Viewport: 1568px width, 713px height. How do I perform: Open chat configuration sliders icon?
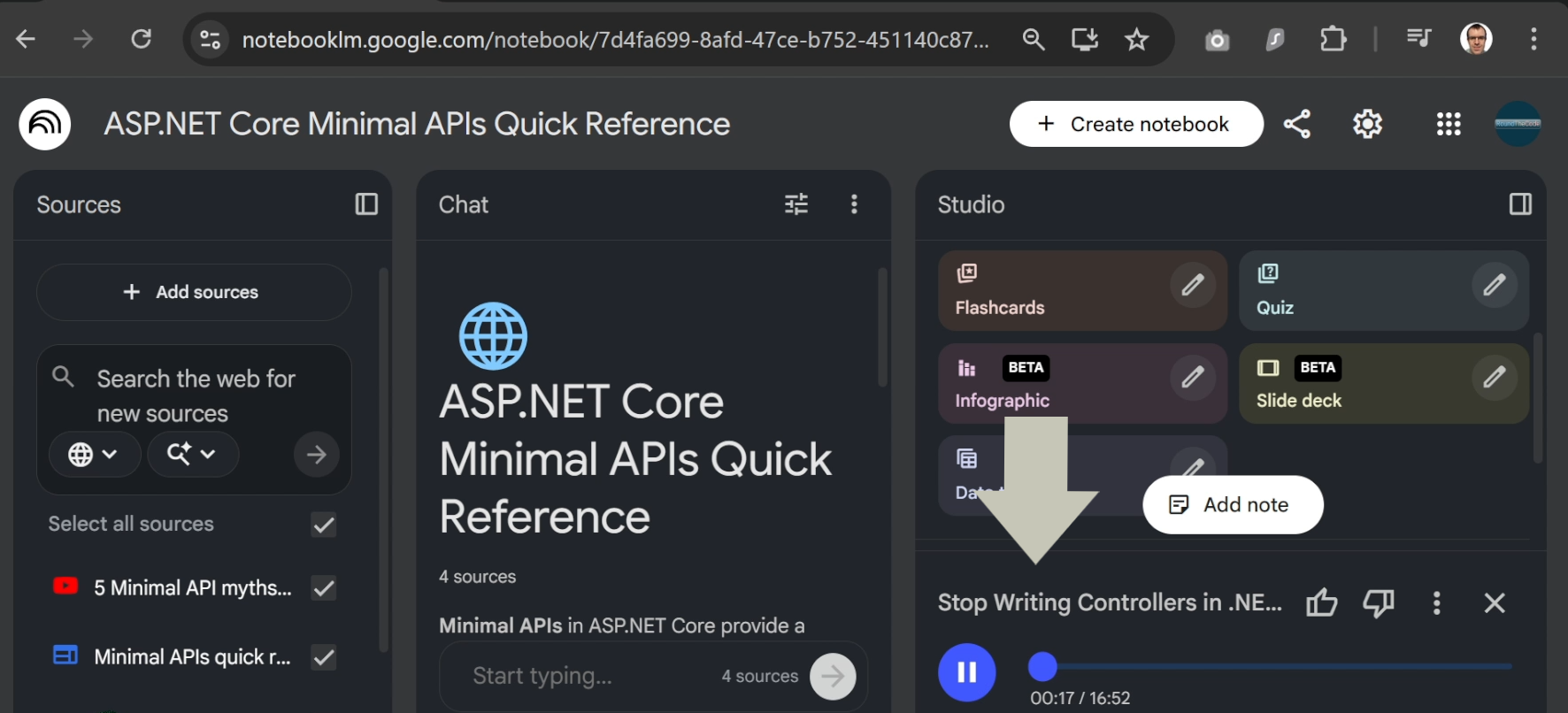click(x=796, y=204)
